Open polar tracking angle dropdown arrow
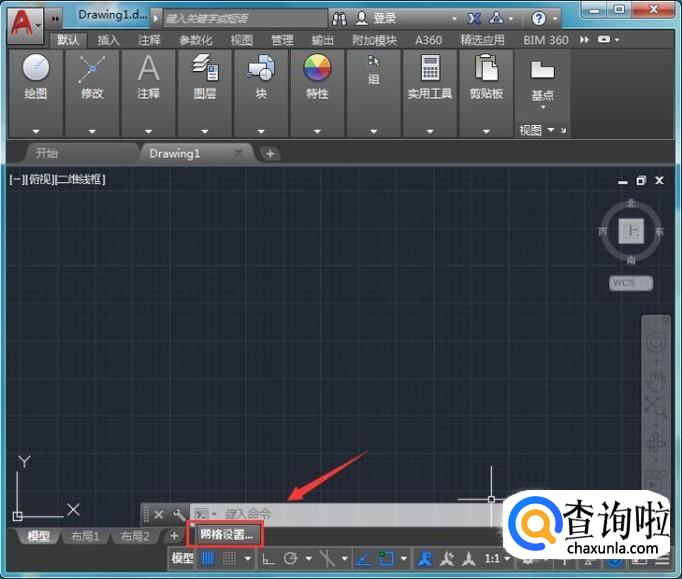Viewport: 682px width, 579px height. [308, 559]
